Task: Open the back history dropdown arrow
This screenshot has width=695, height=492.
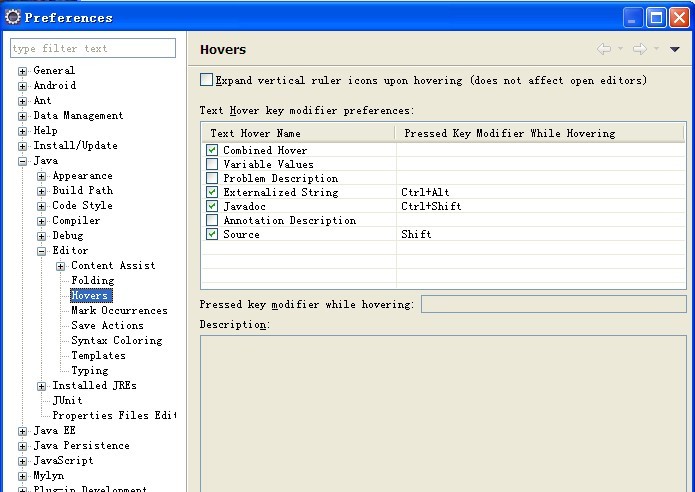Action: [x=620, y=49]
